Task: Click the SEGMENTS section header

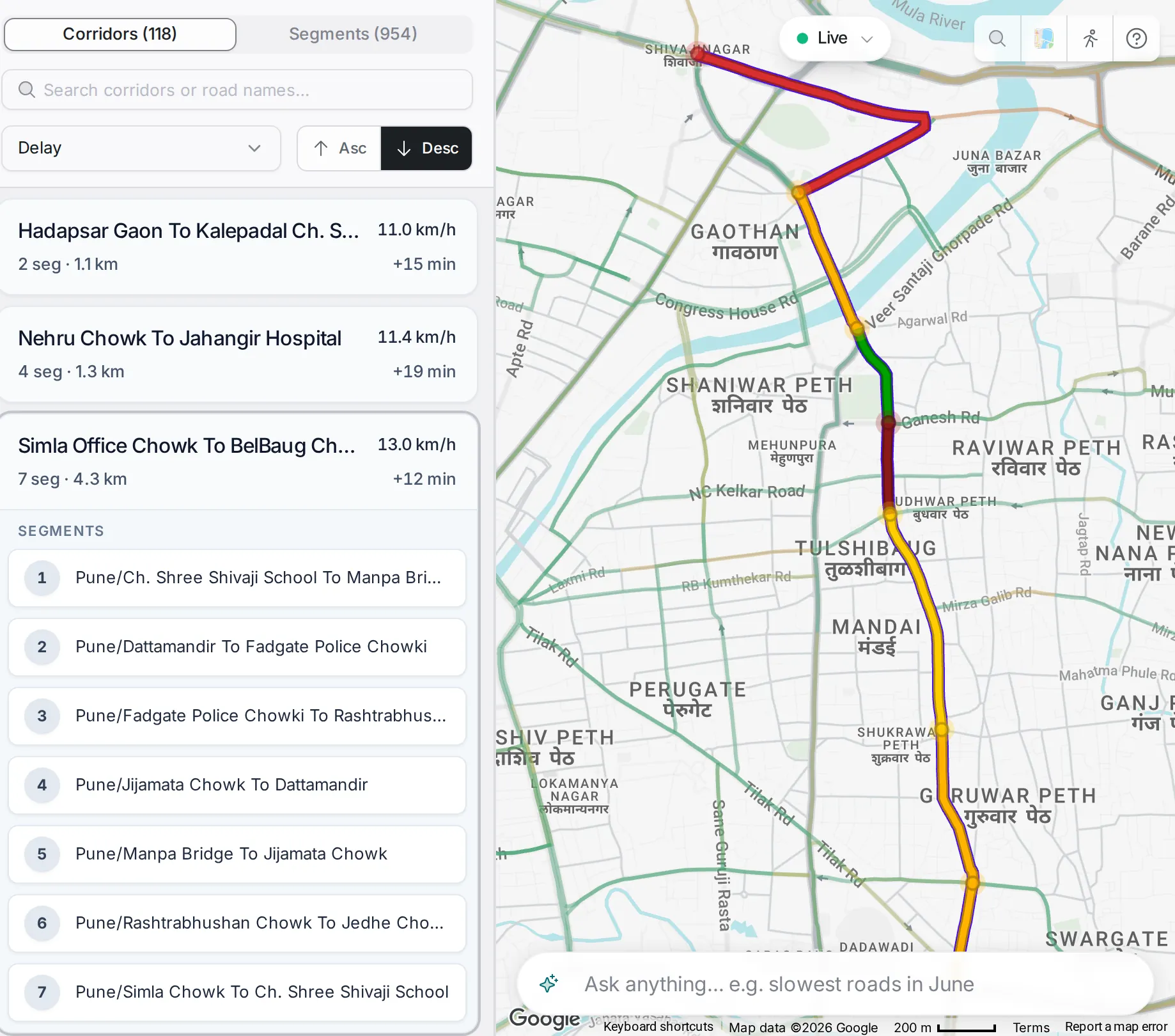Action: [61, 531]
